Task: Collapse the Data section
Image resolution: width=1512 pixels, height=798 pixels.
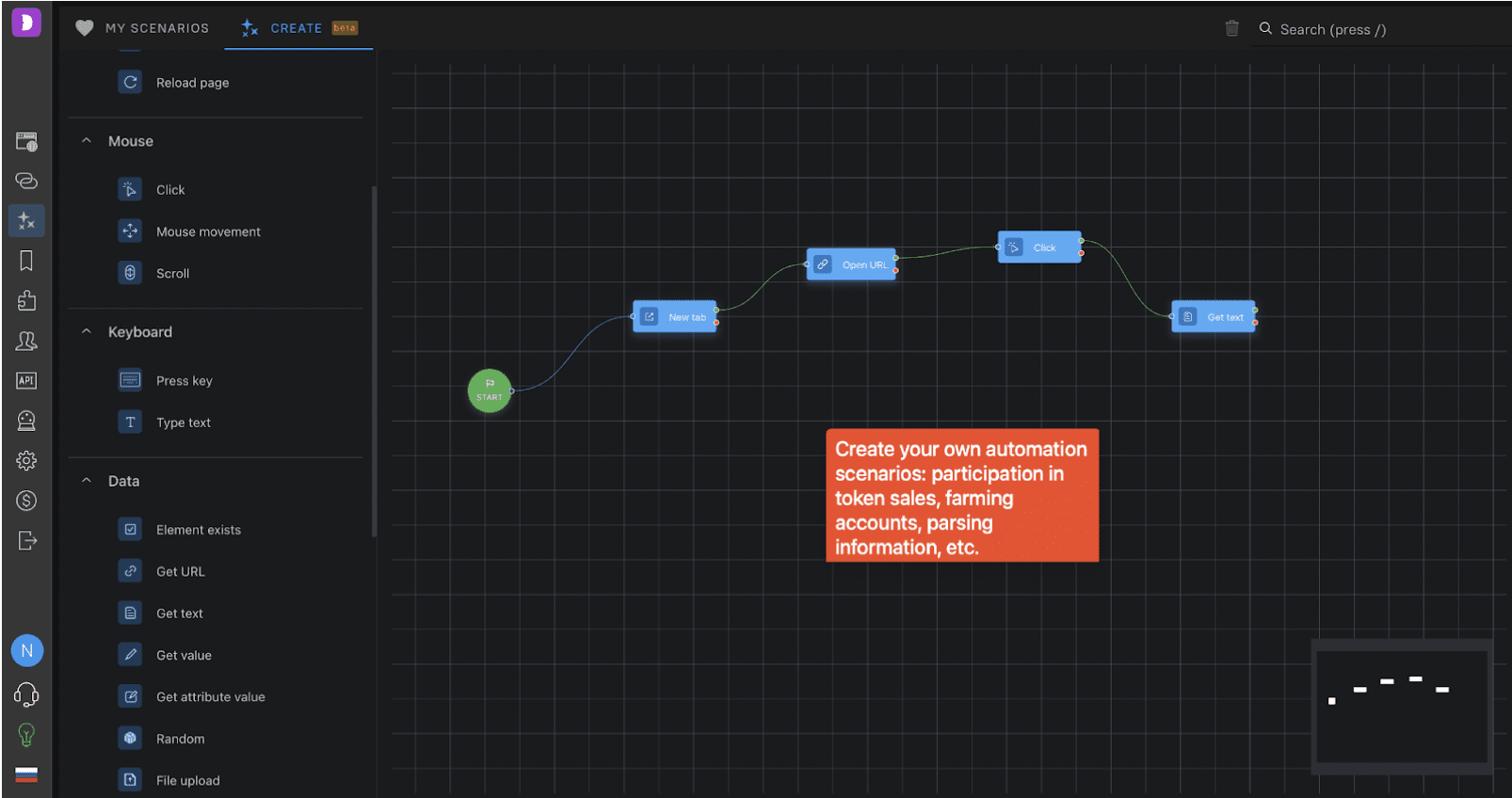Action: coord(87,481)
